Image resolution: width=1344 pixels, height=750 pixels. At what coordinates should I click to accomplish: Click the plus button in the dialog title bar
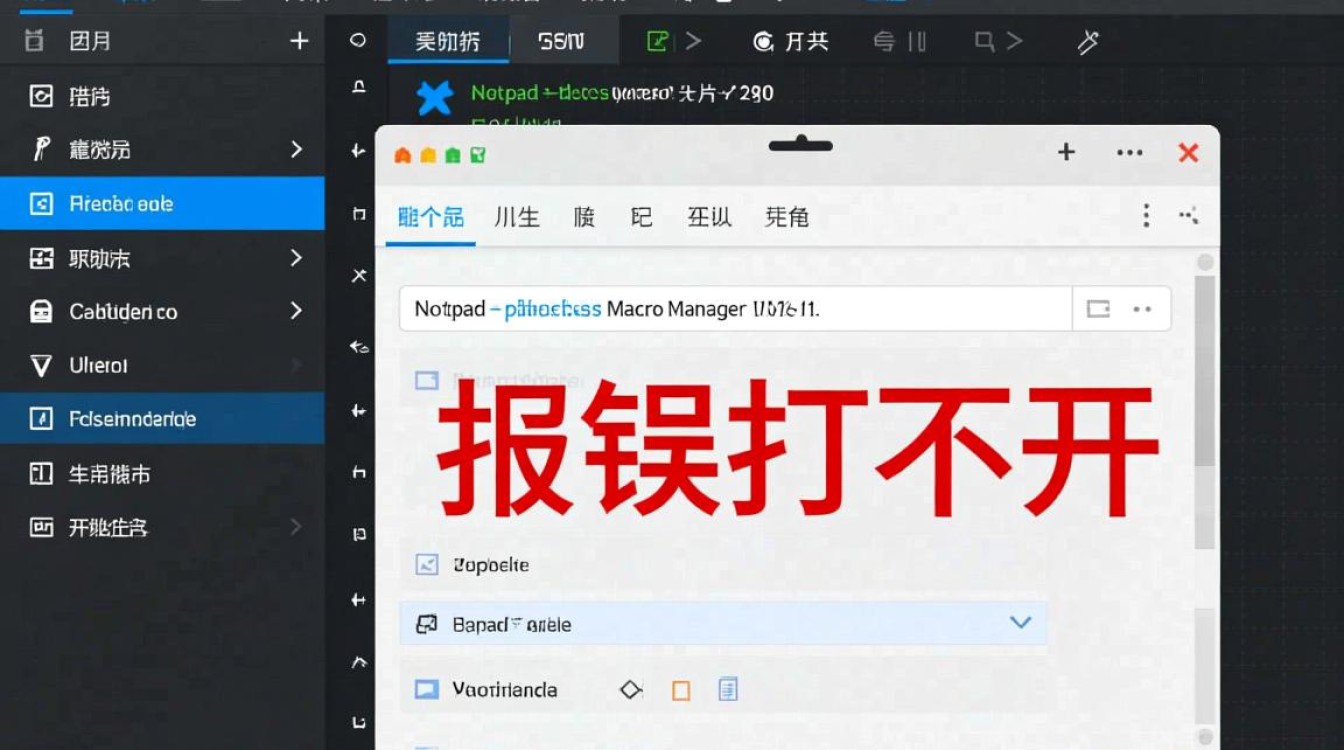coord(1066,152)
